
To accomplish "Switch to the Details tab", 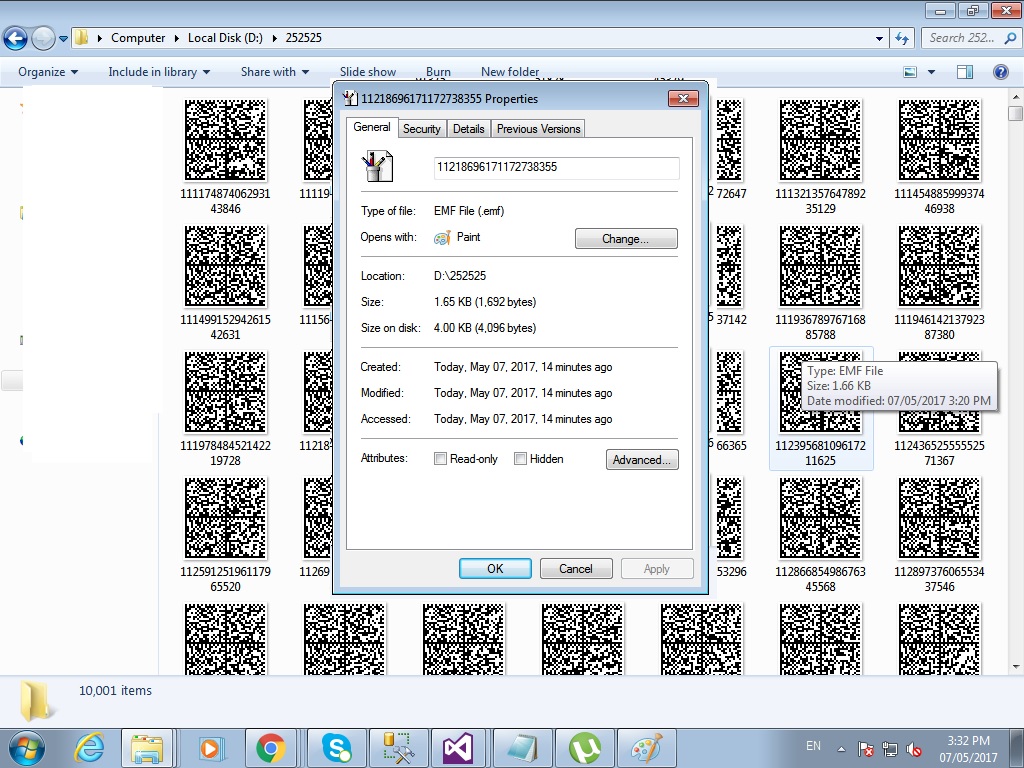I will [x=469, y=129].
